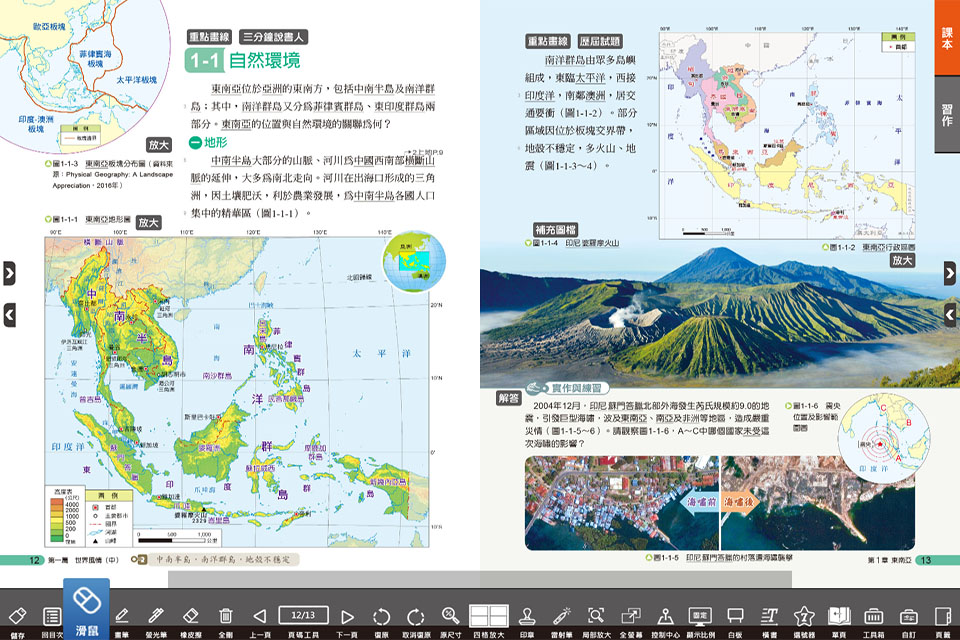Select the 滑鼠 mouse tool
Image resolution: width=960 pixels, height=640 pixels.
click(86, 609)
